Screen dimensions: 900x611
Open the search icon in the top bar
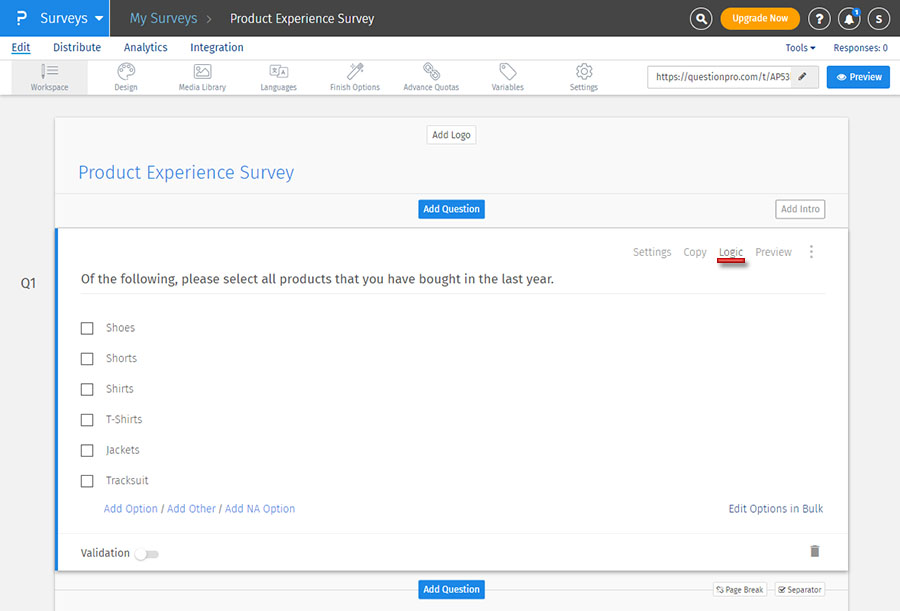click(x=700, y=18)
